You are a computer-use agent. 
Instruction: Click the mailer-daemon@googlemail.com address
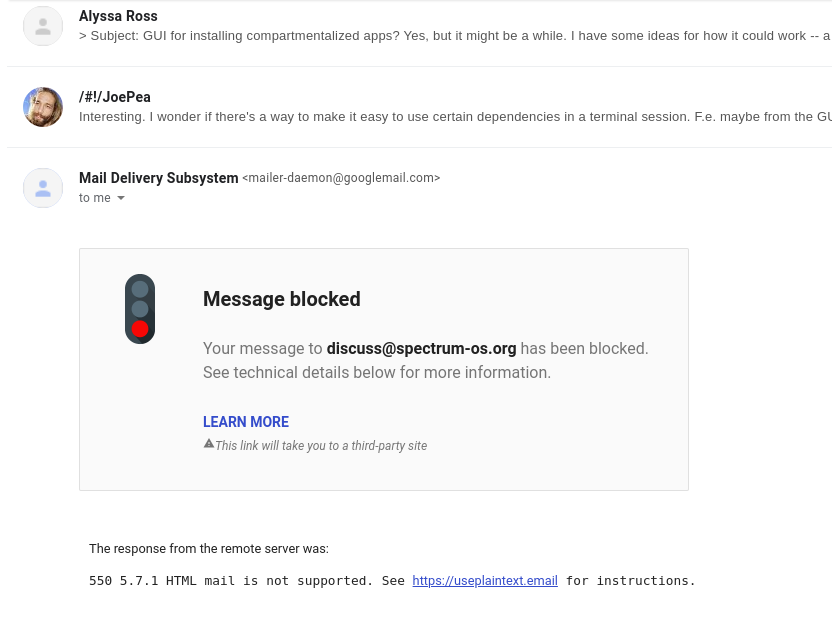[341, 178]
